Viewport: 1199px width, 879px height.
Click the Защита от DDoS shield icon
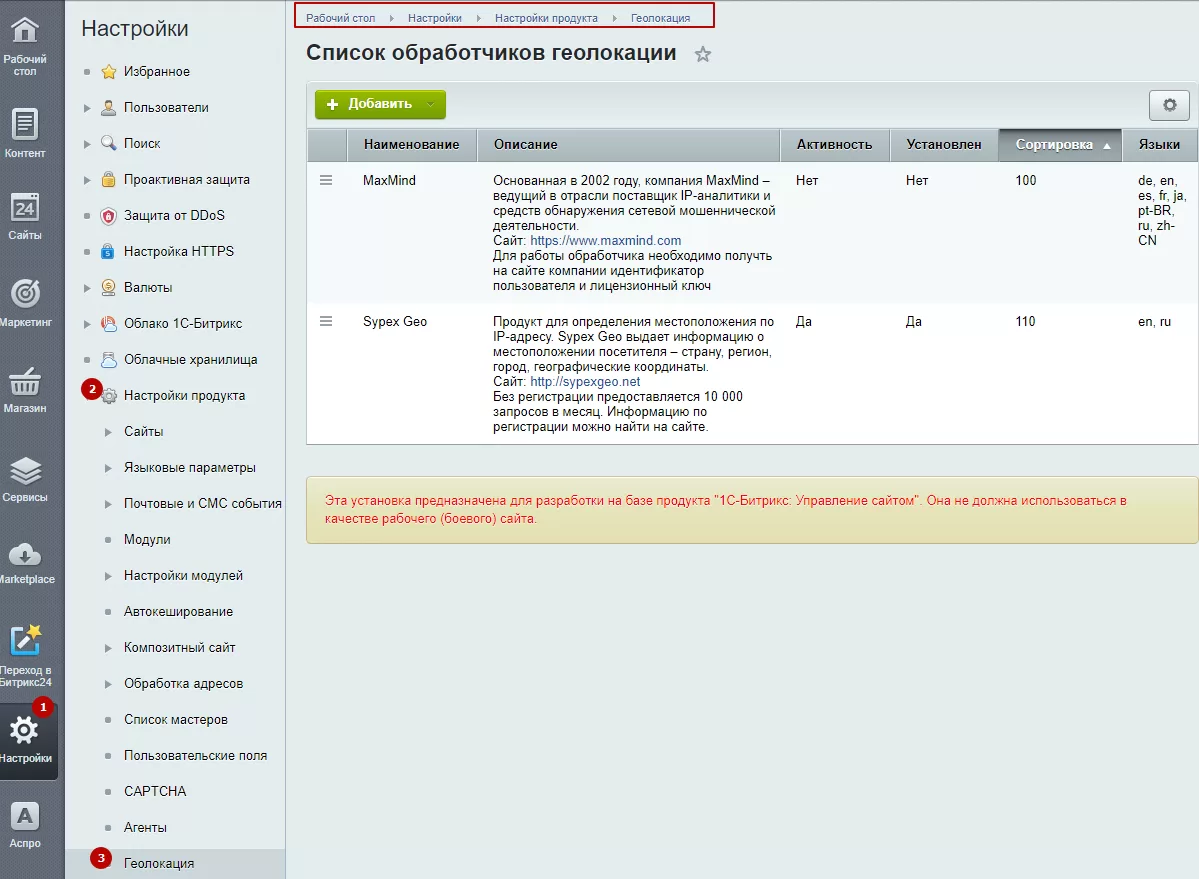point(109,216)
